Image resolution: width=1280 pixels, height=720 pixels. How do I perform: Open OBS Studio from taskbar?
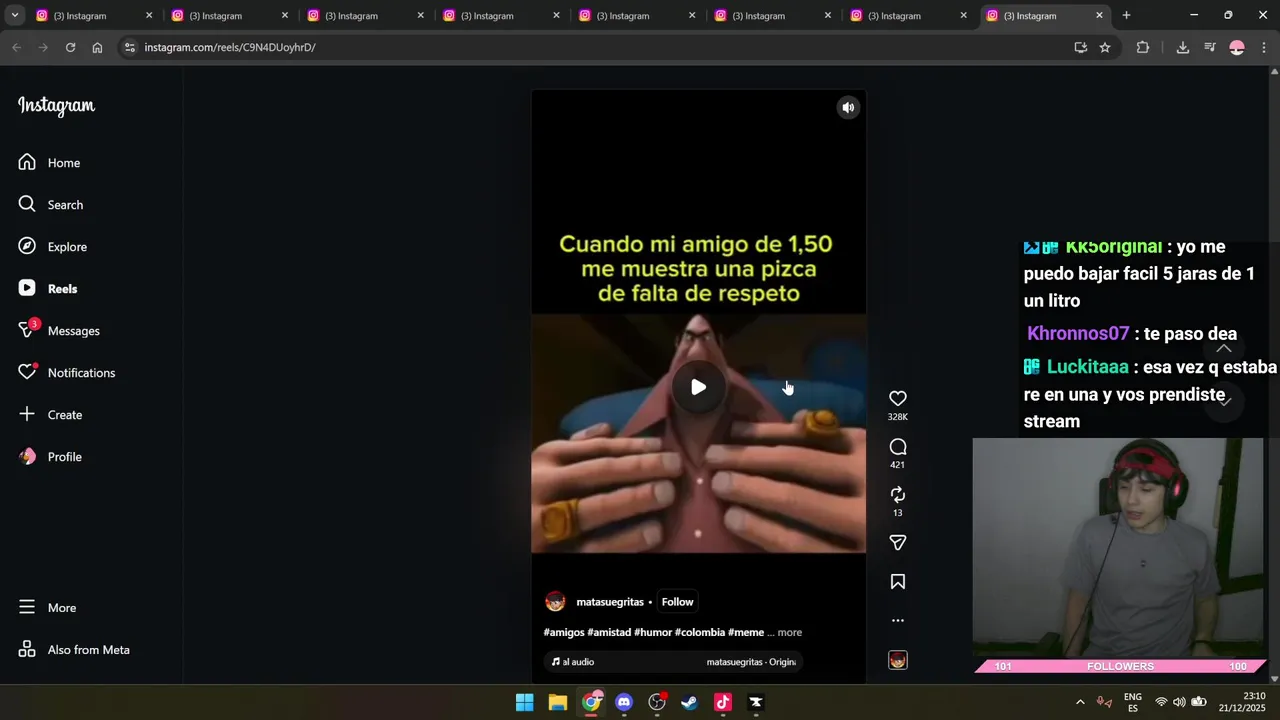[657, 702]
